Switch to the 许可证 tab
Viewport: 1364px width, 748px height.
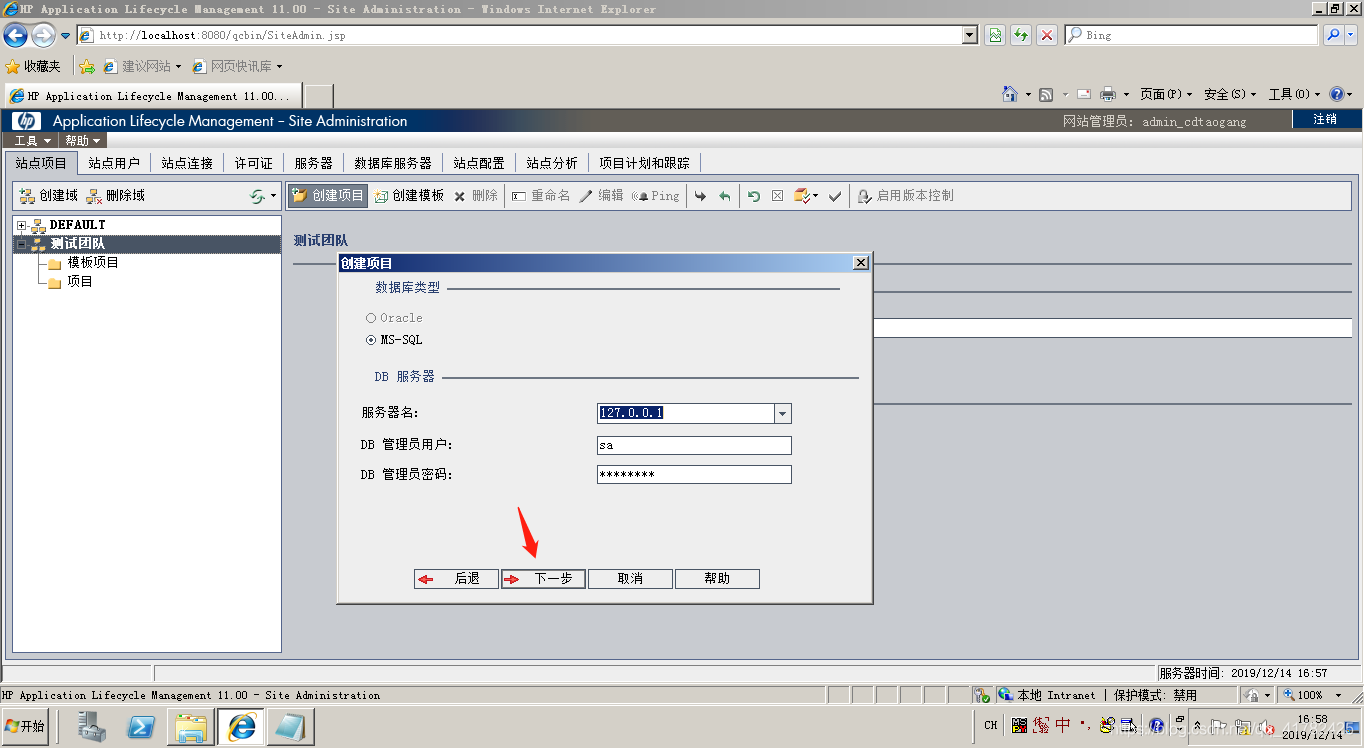254,163
